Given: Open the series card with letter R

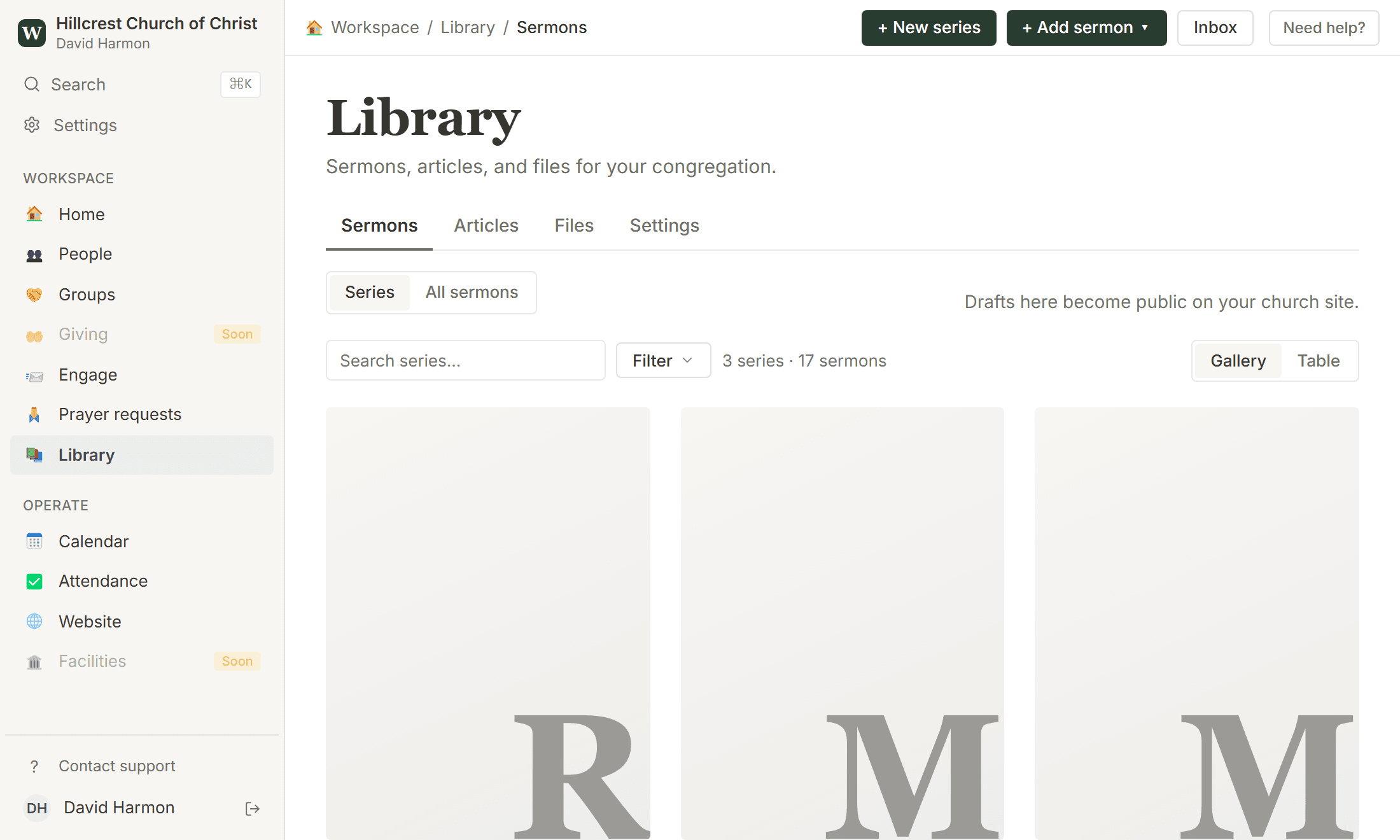Looking at the screenshot, I should tap(488, 624).
